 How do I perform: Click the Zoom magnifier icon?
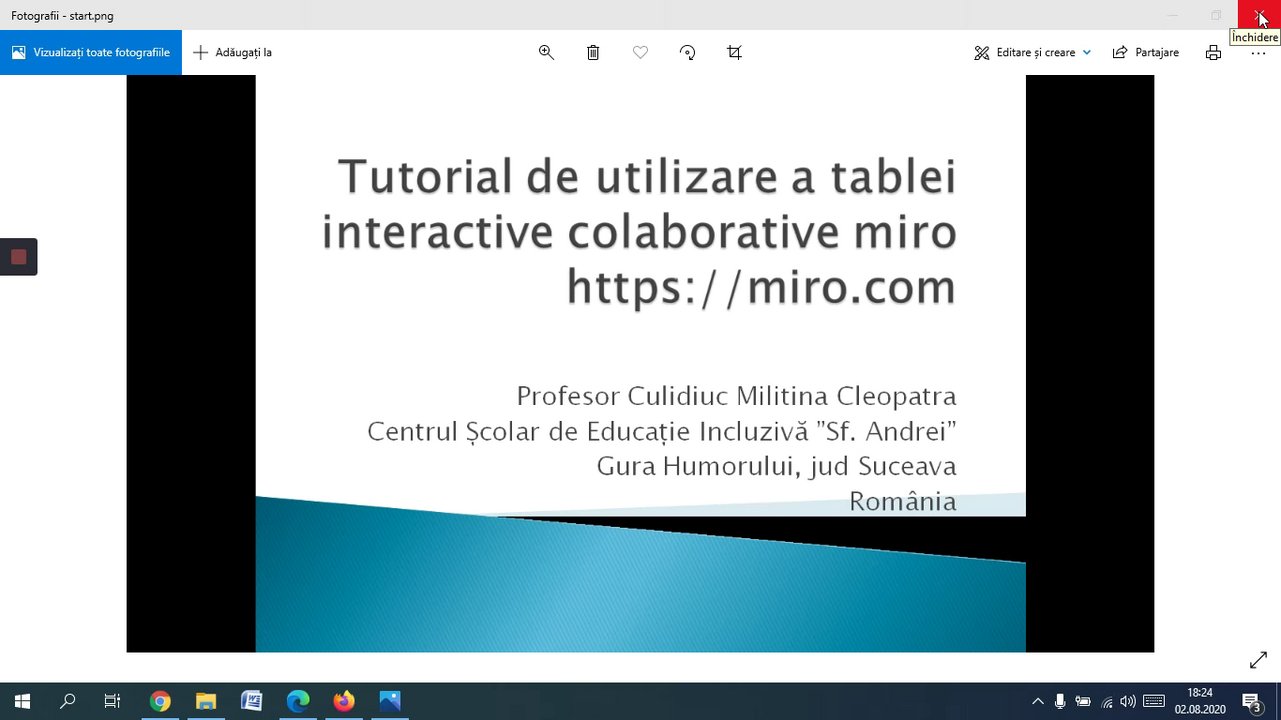[x=546, y=52]
